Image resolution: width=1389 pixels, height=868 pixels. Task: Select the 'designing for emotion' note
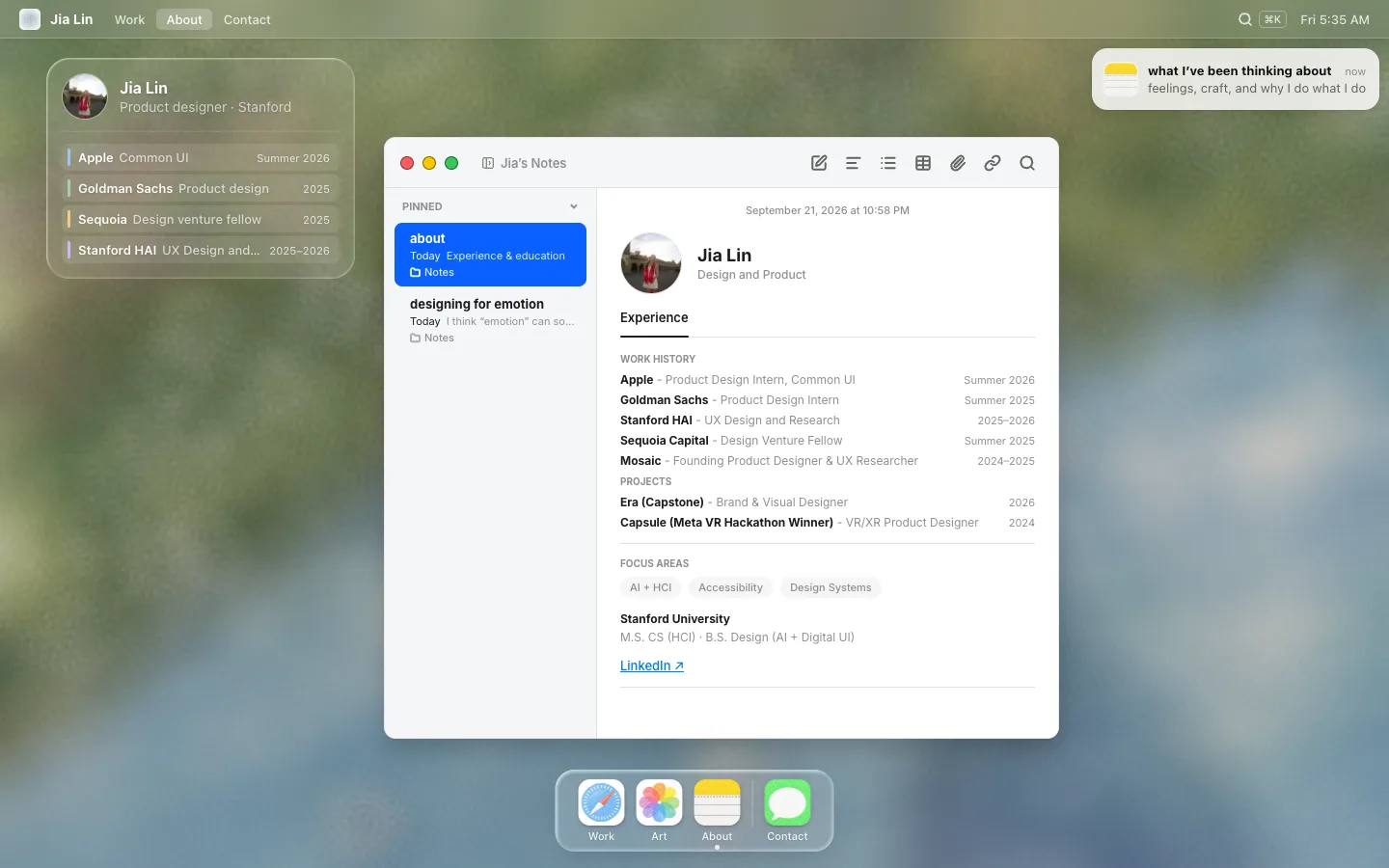click(x=490, y=320)
